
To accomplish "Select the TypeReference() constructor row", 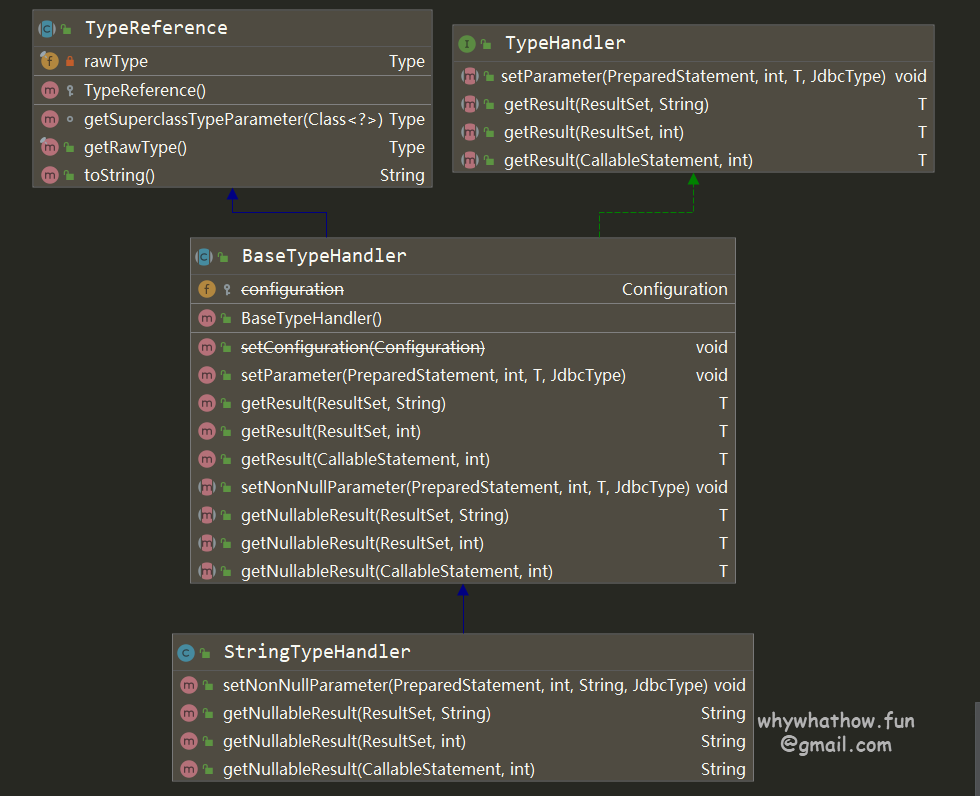I will click(x=145, y=91).
